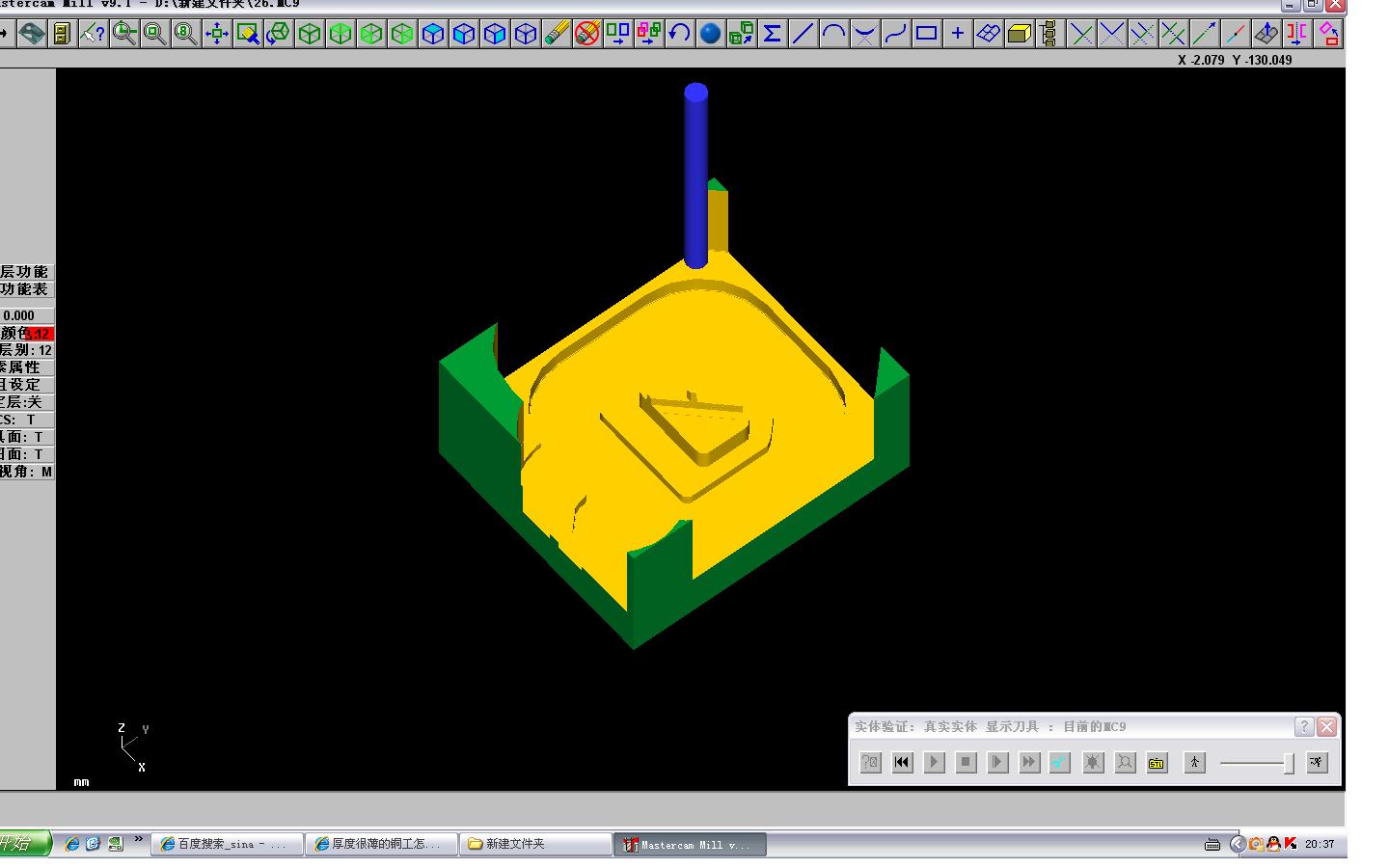Screen dimensions: 1389x868
Task: Click the running figure fast speed icon
Action: 1318,762
